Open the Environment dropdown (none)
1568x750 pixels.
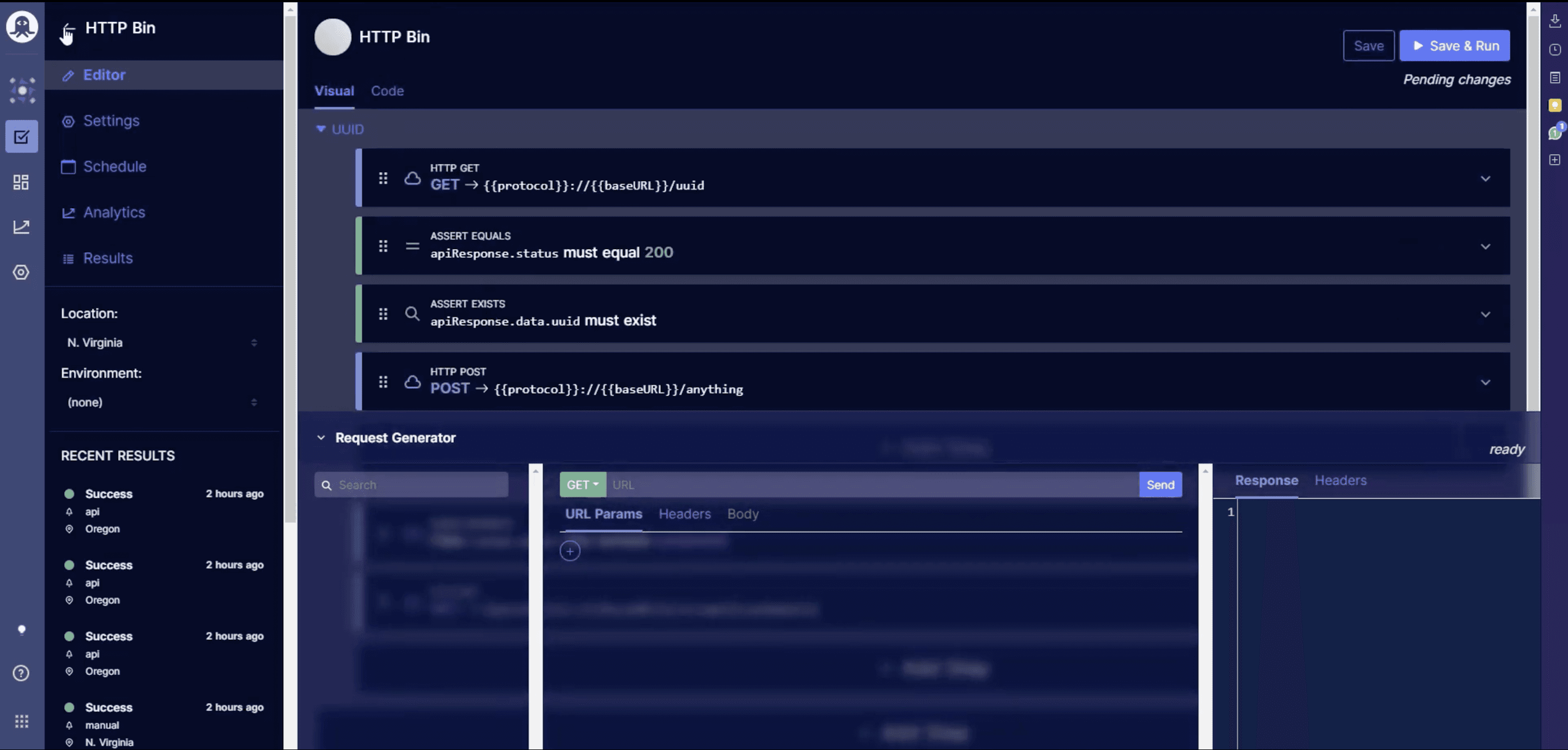coord(162,402)
